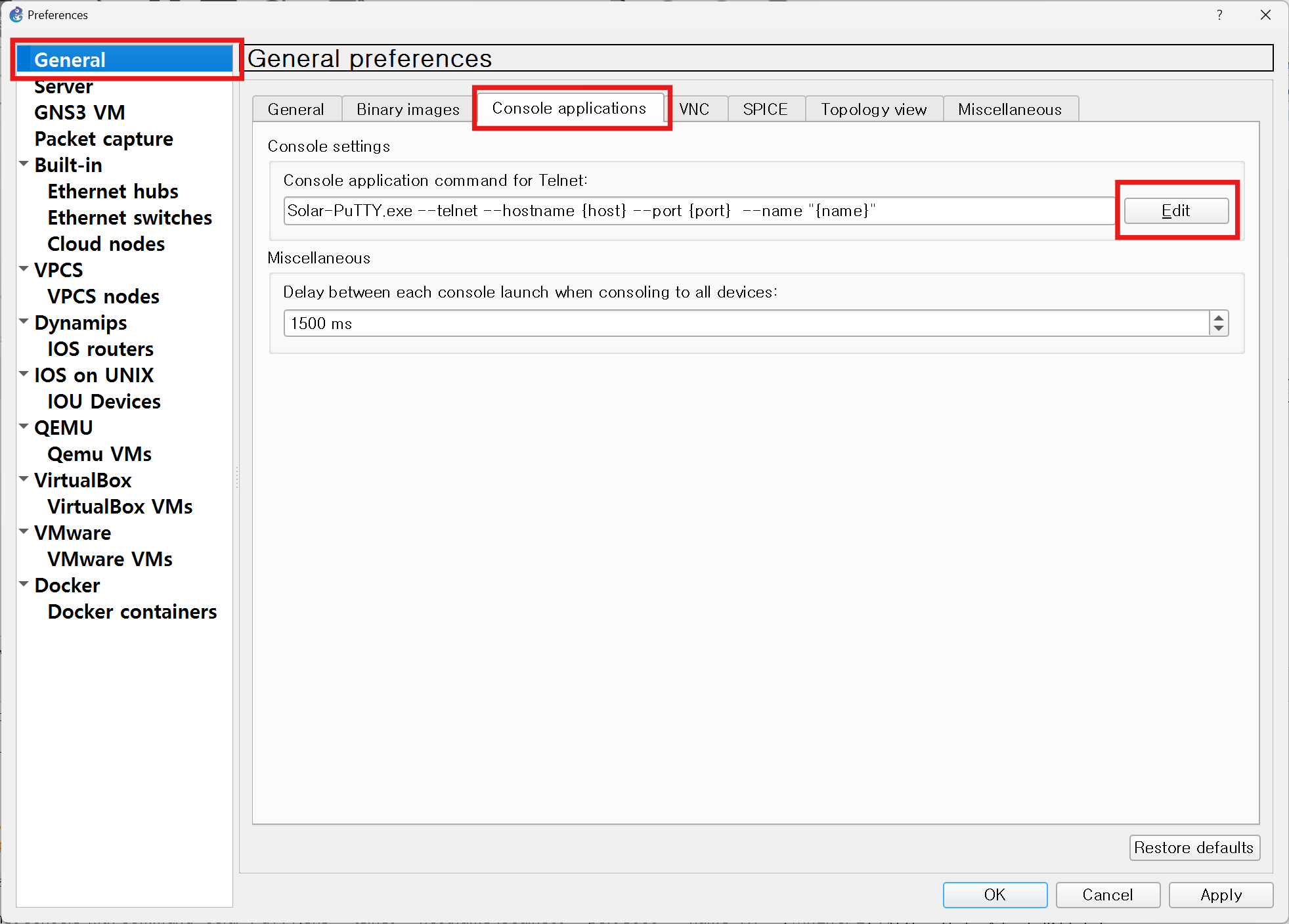The image size is (1289, 924).
Task: Switch to the Binary images tab
Action: point(407,109)
